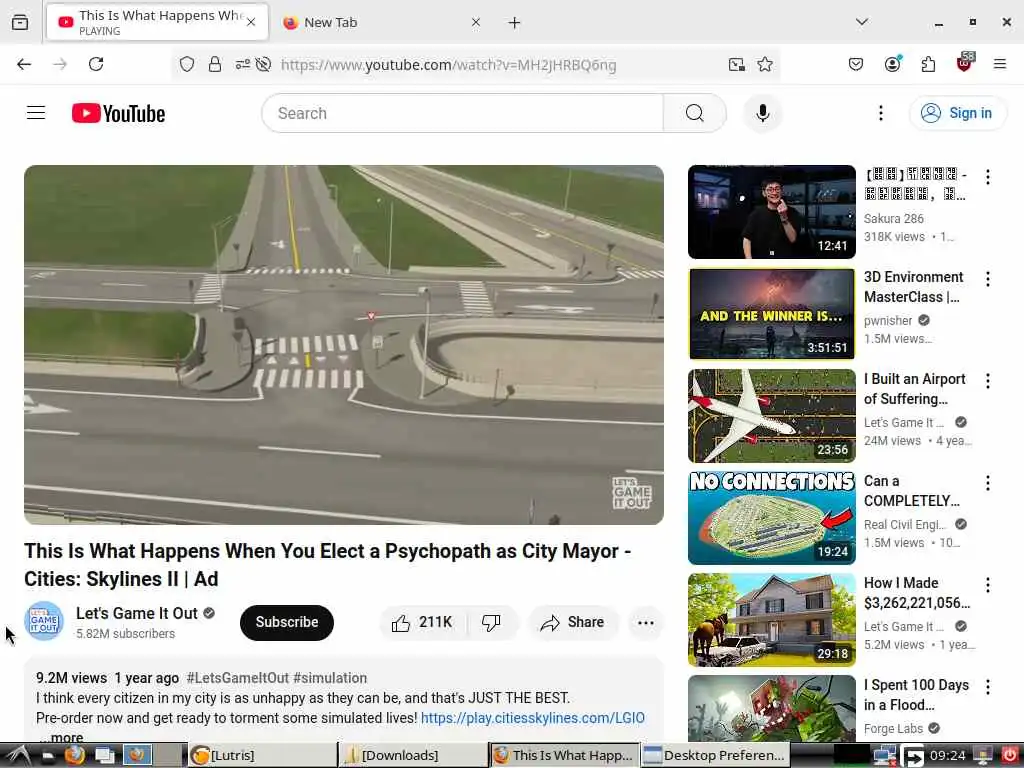
Task: Open the tracking protection shield icon
Action: (x=187, y=64)
